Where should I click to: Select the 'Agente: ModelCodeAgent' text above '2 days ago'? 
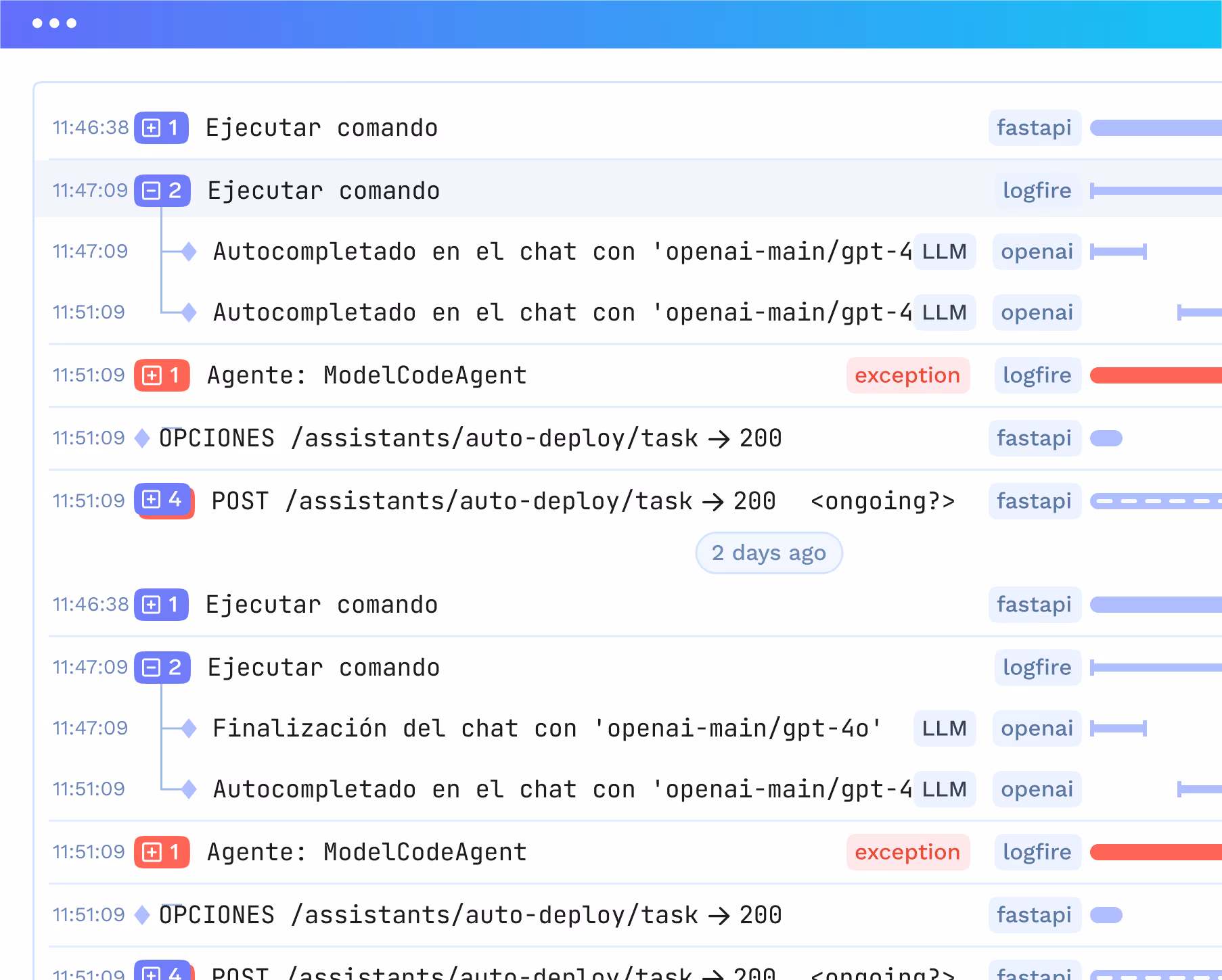click(x=367, y=375)
